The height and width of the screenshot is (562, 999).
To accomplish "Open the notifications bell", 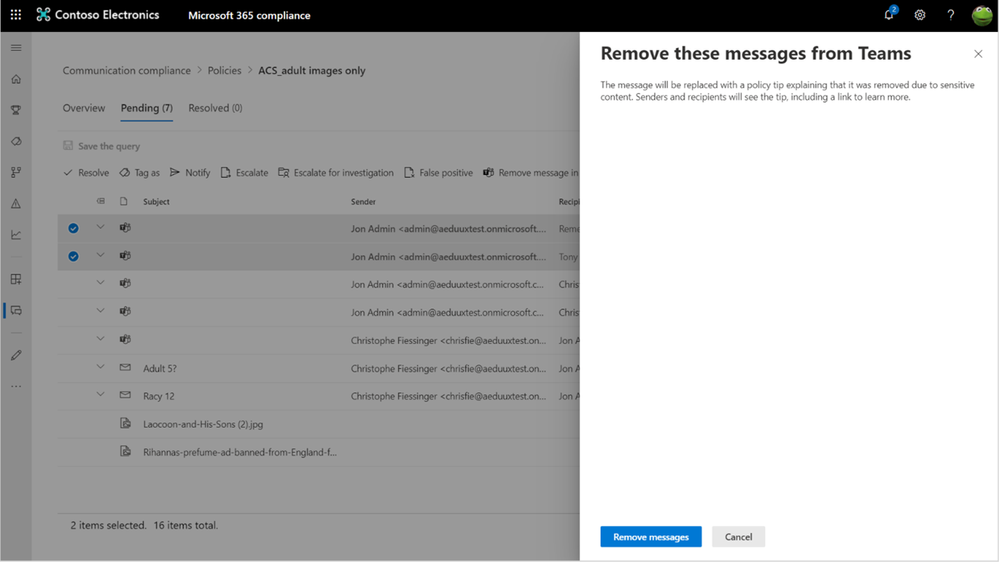I will tap(889, 14).
